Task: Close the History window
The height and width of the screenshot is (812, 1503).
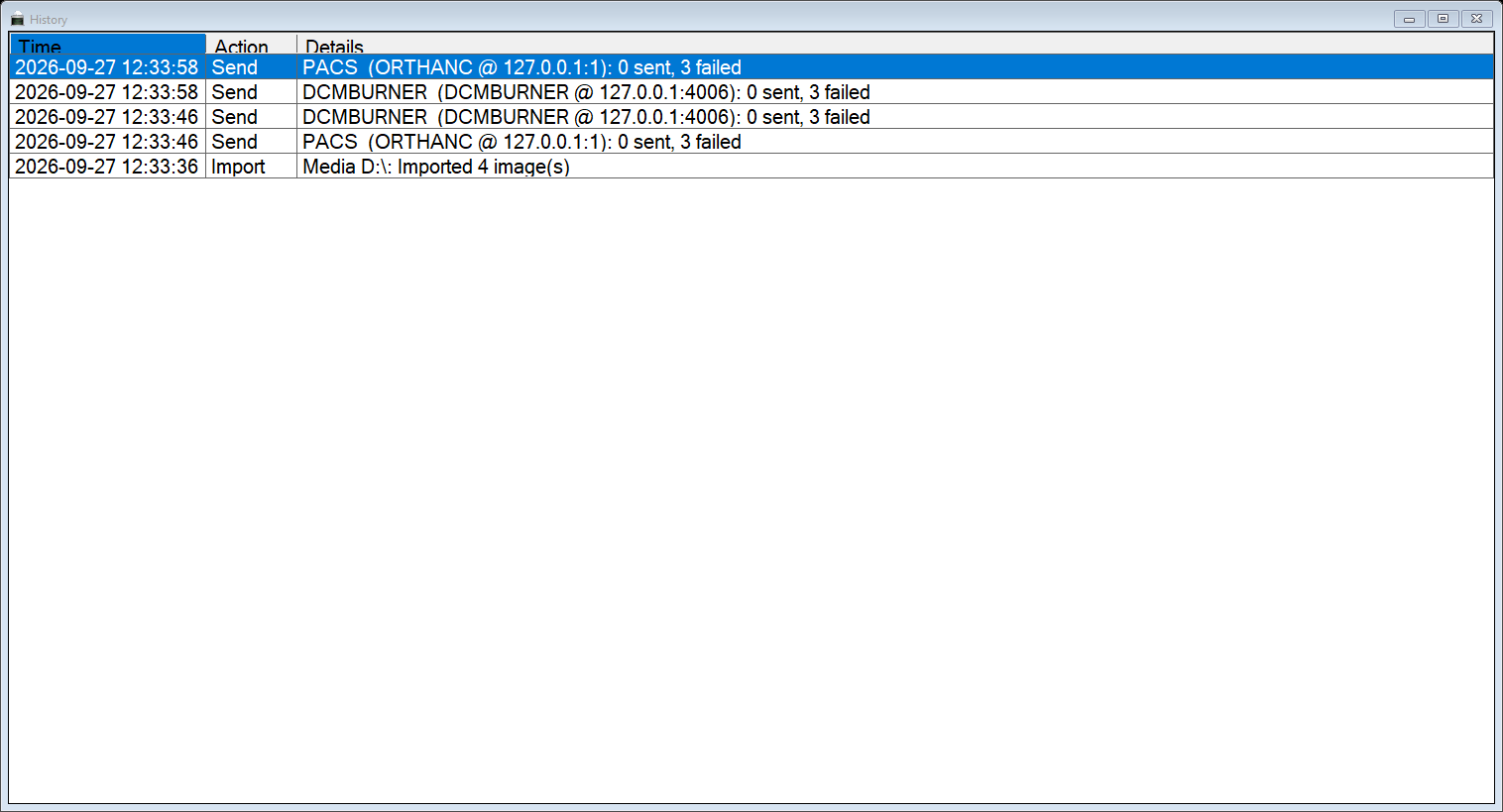Action: (x=1476, y=19)
